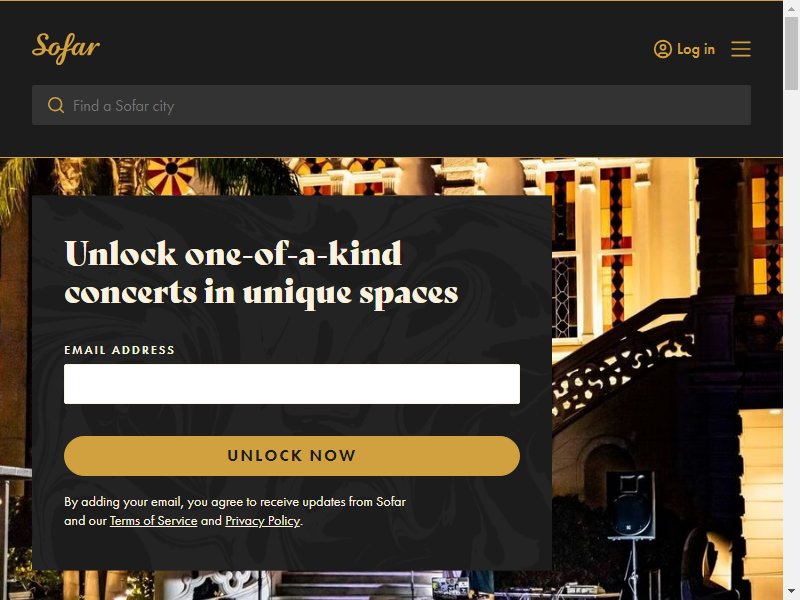Click the Email Address input box
800x600 pixels.
[x=292, y=384]
